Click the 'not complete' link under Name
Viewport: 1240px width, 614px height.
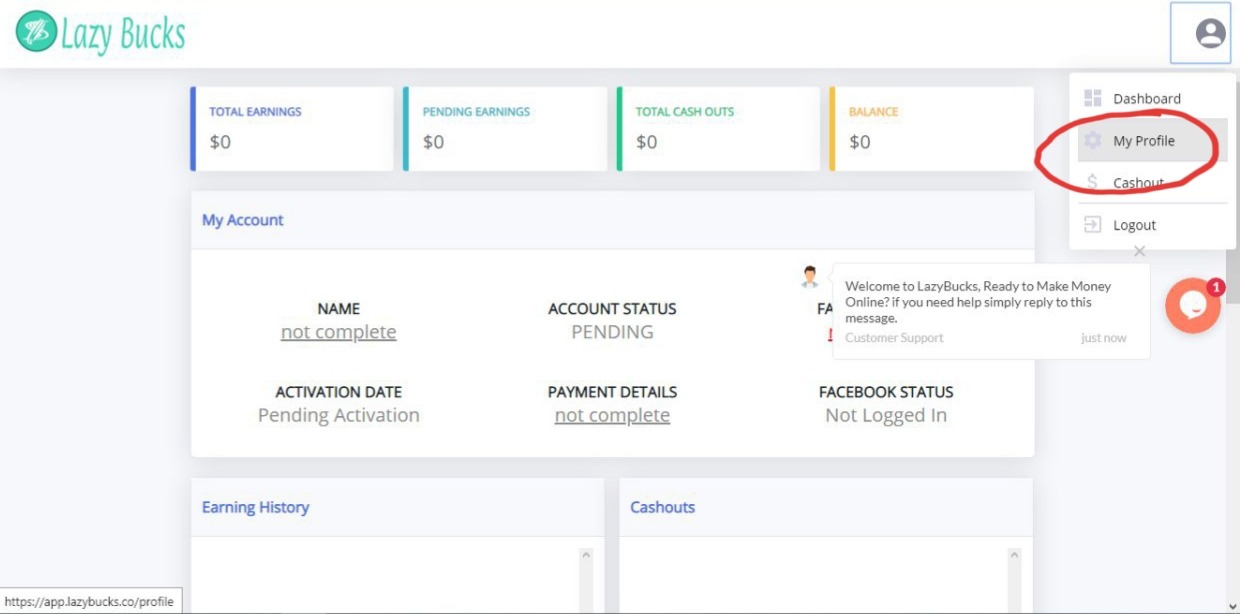pos(338,332)
